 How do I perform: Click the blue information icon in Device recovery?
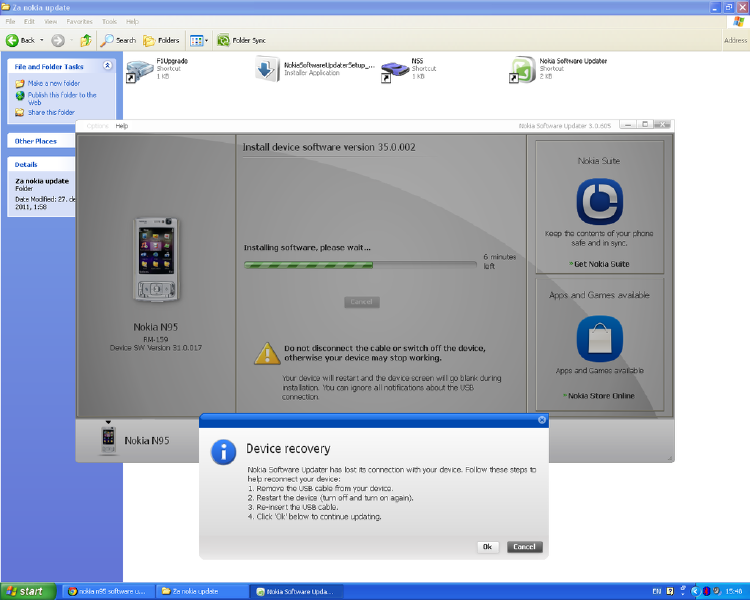(x=223, y=452)
